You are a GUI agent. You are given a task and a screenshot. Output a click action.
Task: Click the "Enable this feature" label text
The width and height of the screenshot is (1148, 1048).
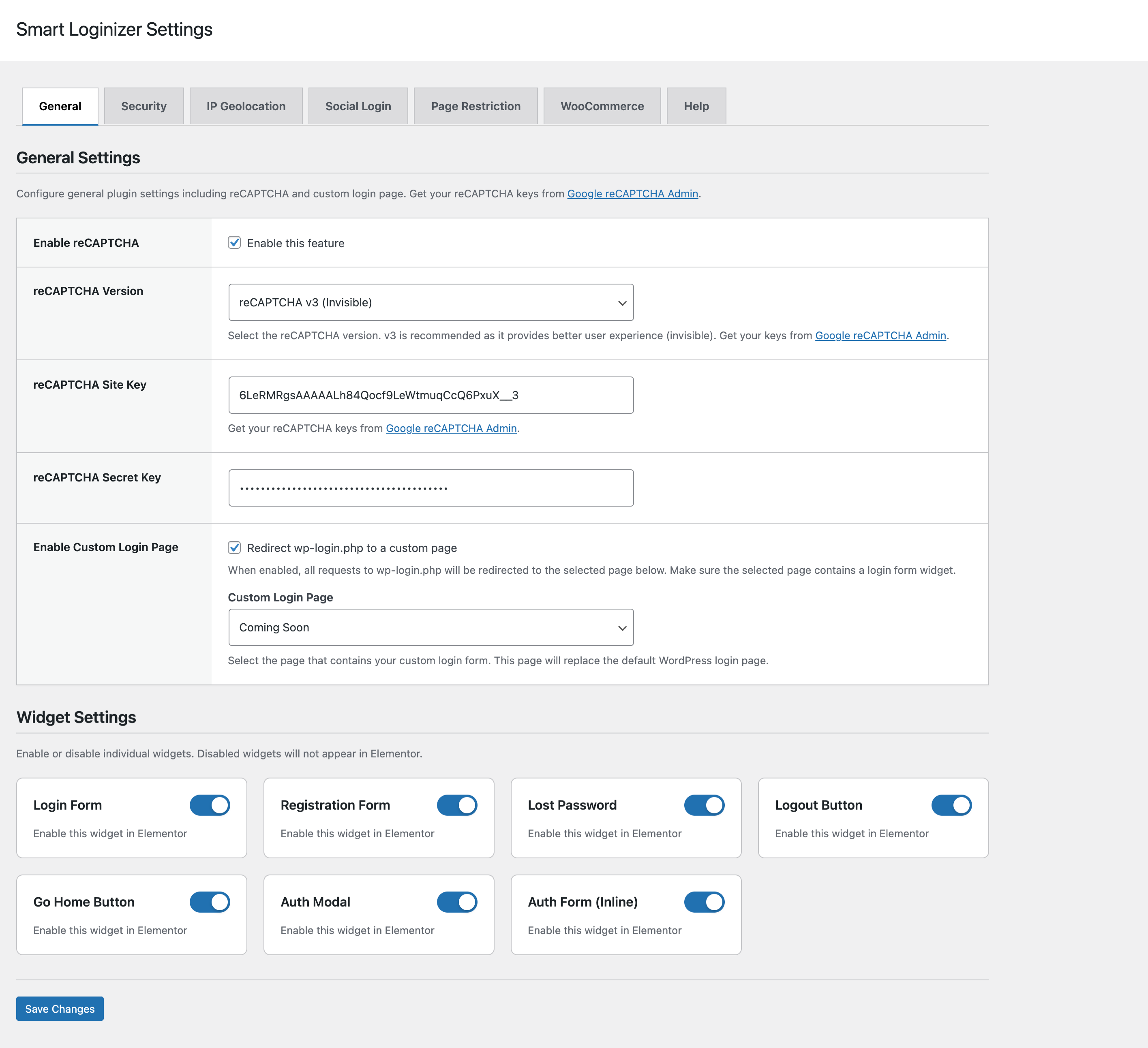pyautogui.click(x=296, y=243)
